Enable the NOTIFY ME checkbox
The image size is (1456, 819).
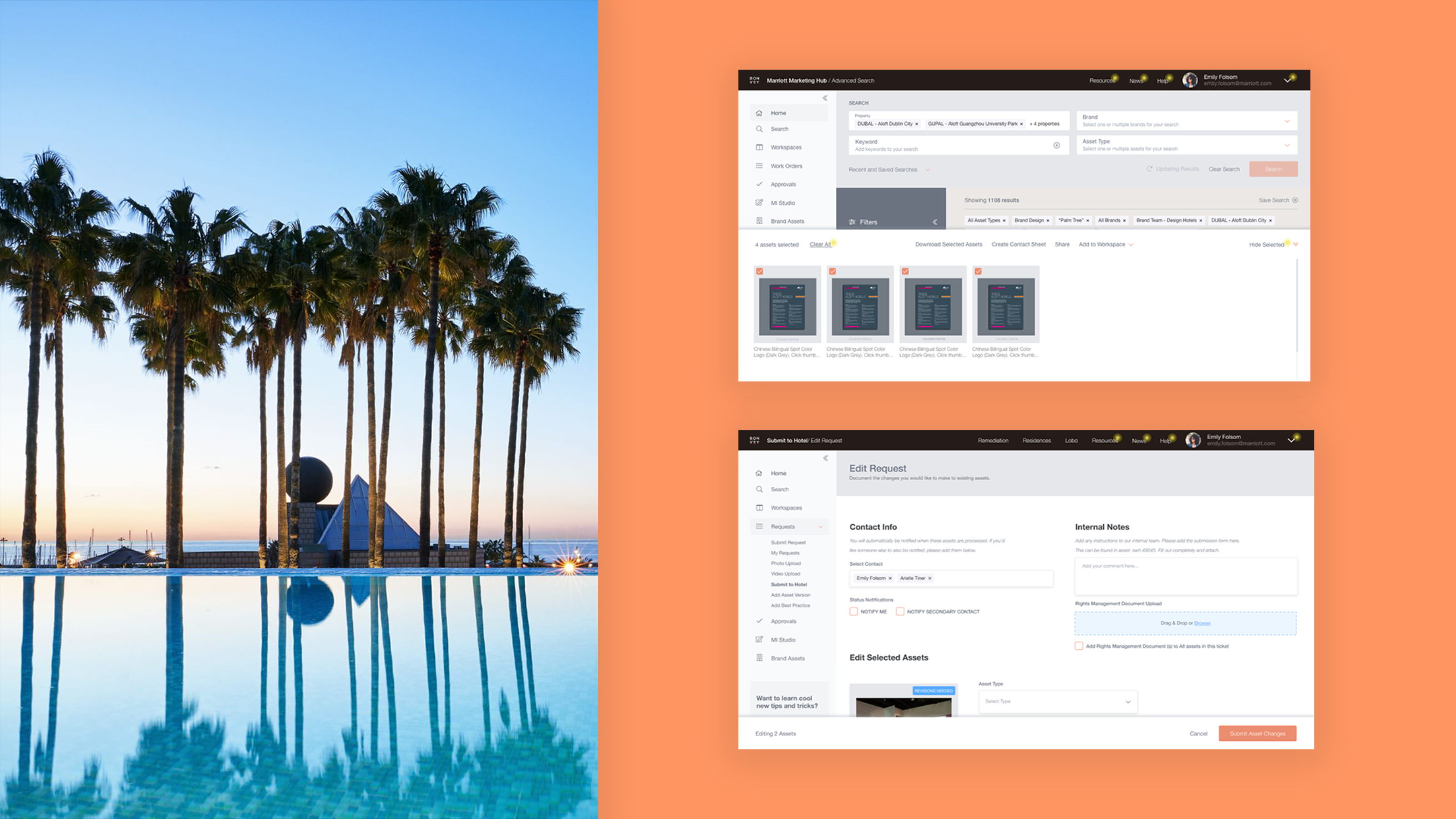(x=854, y=612)
